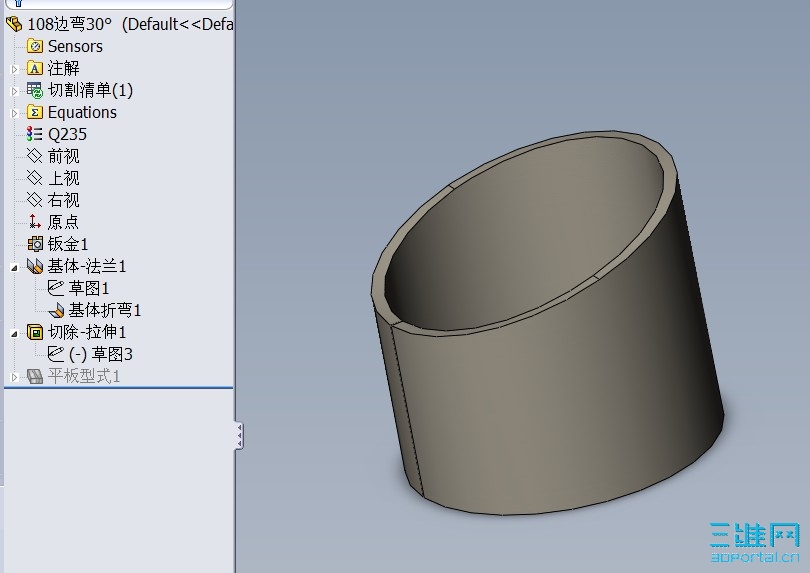Select the 切除-拉伸1 label
Viewport: 810px width, 573px height.
pyautogui.click(x=87, y=332)
